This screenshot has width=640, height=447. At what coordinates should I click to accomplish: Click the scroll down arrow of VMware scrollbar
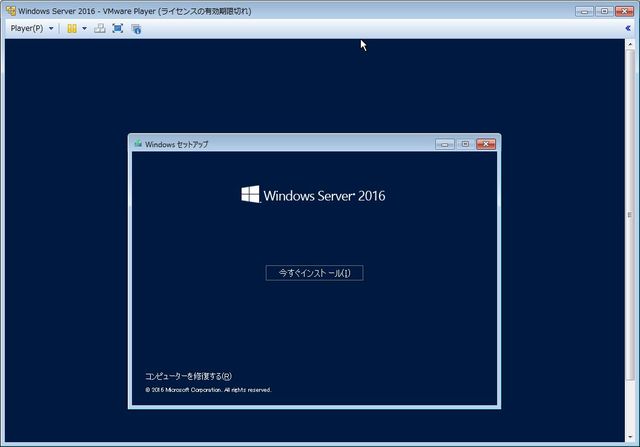click(x=630, y=437)
